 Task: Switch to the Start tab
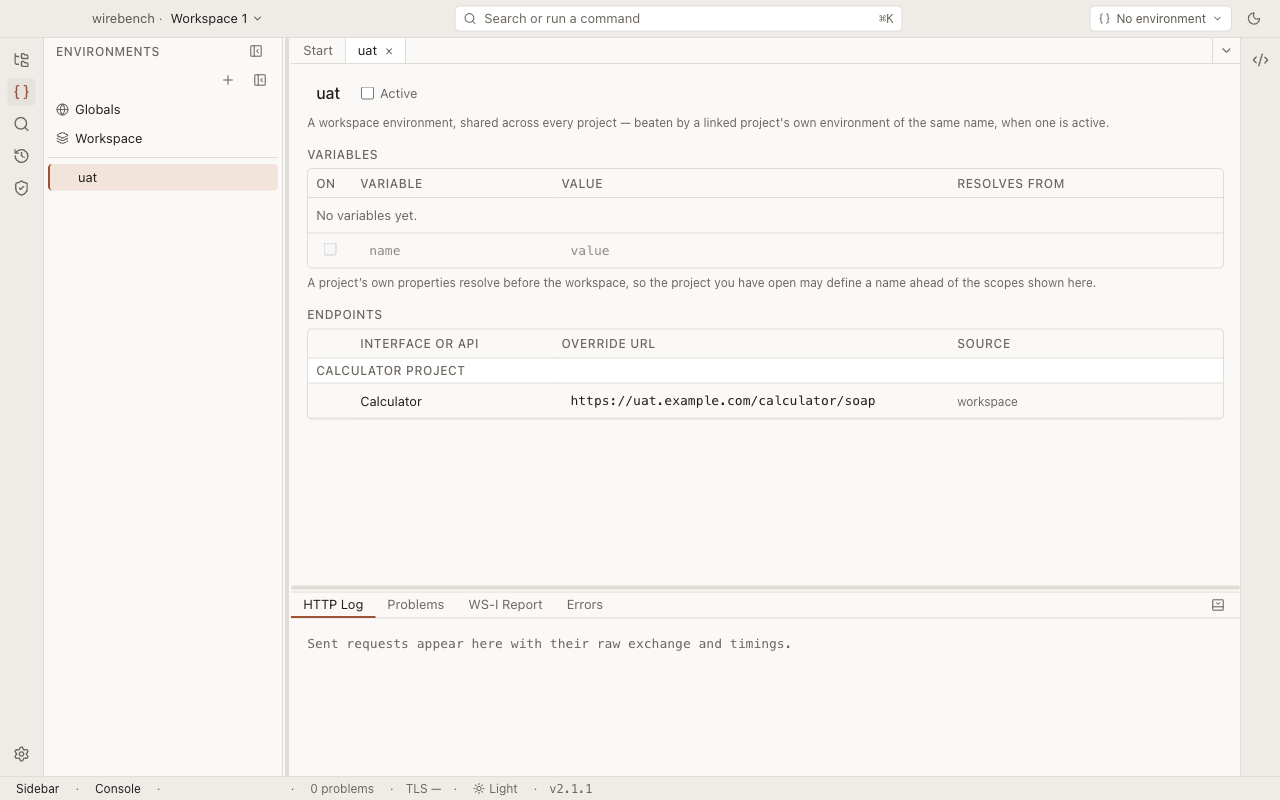click(x=318, y=51)
